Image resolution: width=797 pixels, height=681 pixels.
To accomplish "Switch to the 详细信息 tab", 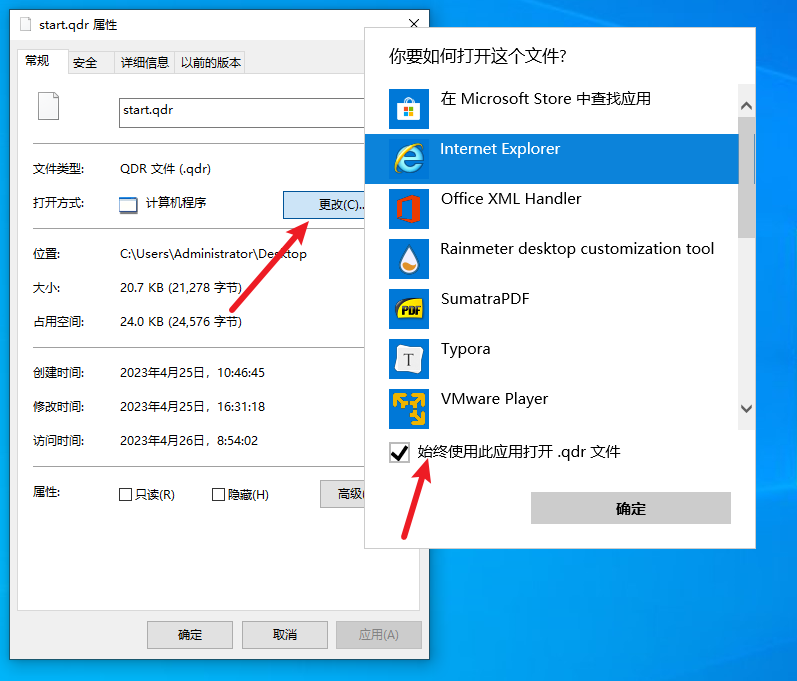I will (x=145, y=63).
